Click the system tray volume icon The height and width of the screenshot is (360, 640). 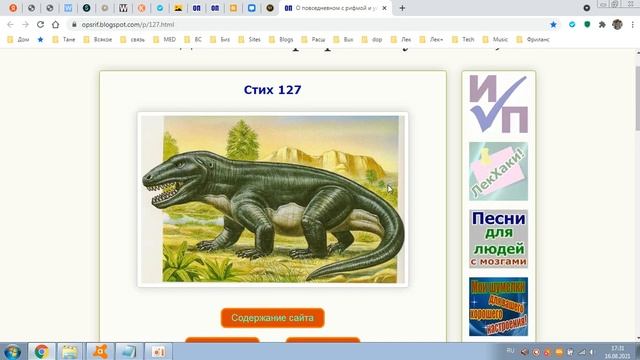(x=592, y=352)
